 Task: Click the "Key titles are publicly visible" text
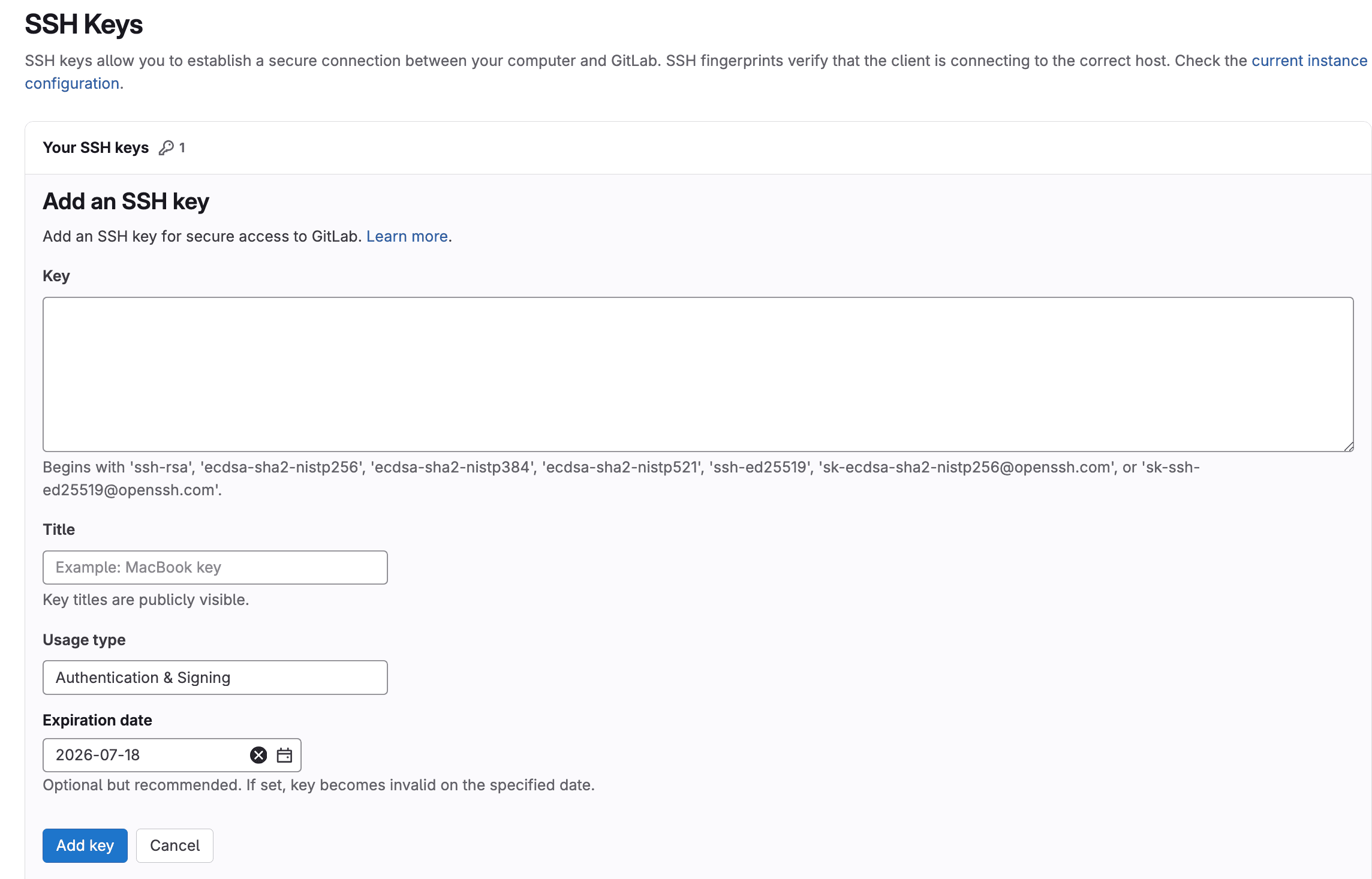point(145,599)
